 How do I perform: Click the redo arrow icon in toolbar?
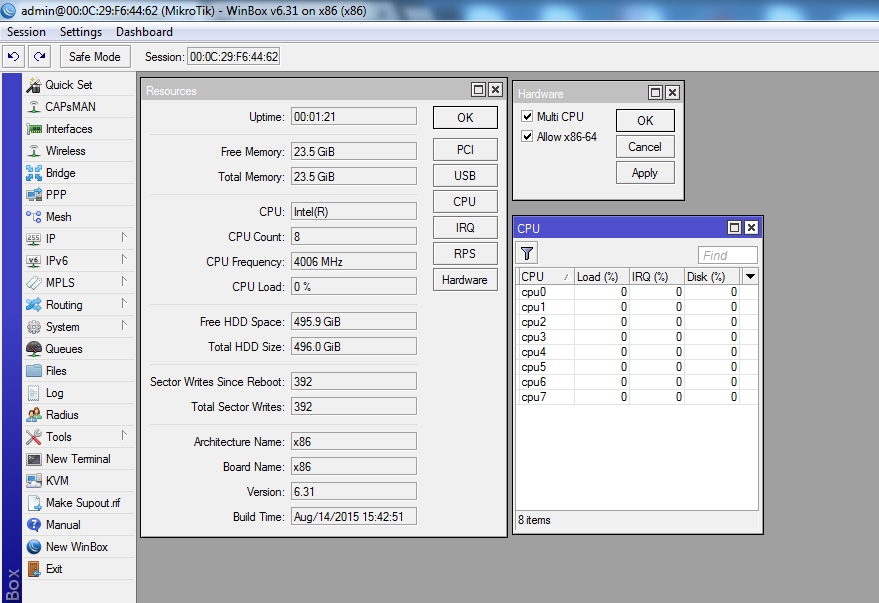coord(39,57)
